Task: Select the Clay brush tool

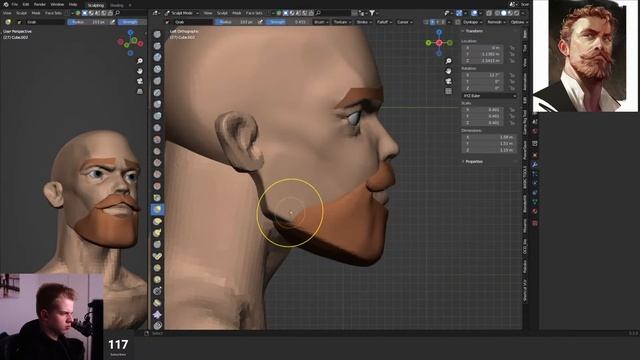Action: click(x=157, y=58)
